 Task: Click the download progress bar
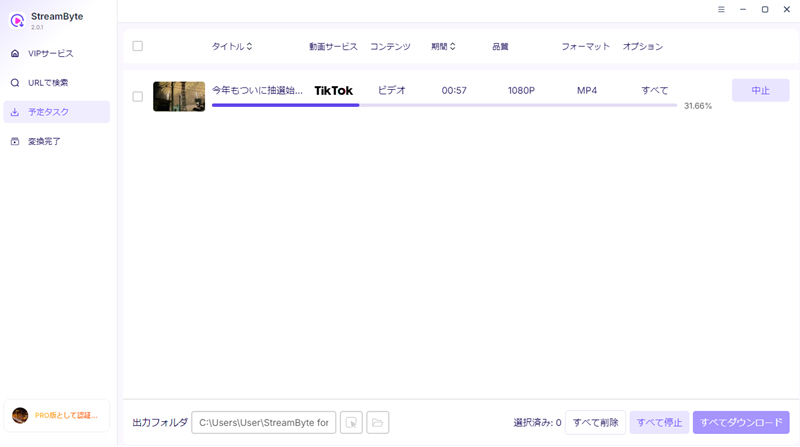[x=444, y=105]
